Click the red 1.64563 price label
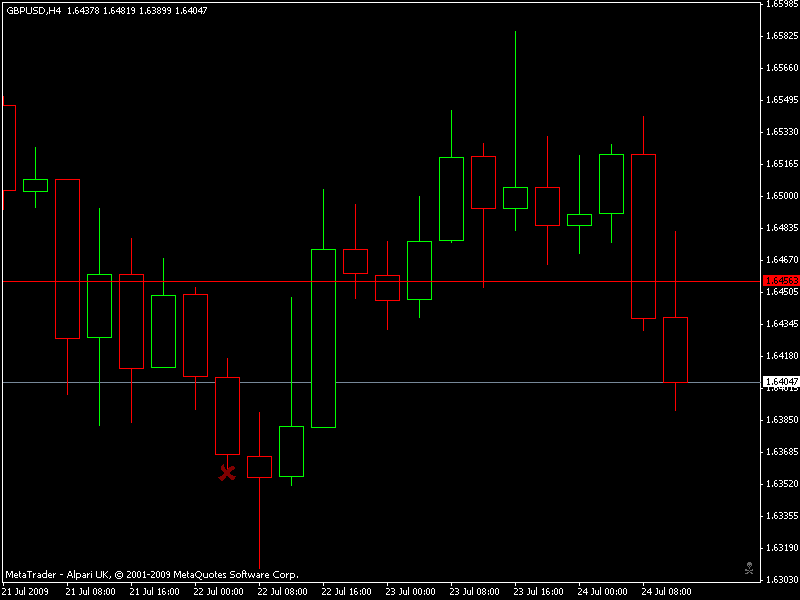This screenshot has width=800, height=600. pos(781,281)
